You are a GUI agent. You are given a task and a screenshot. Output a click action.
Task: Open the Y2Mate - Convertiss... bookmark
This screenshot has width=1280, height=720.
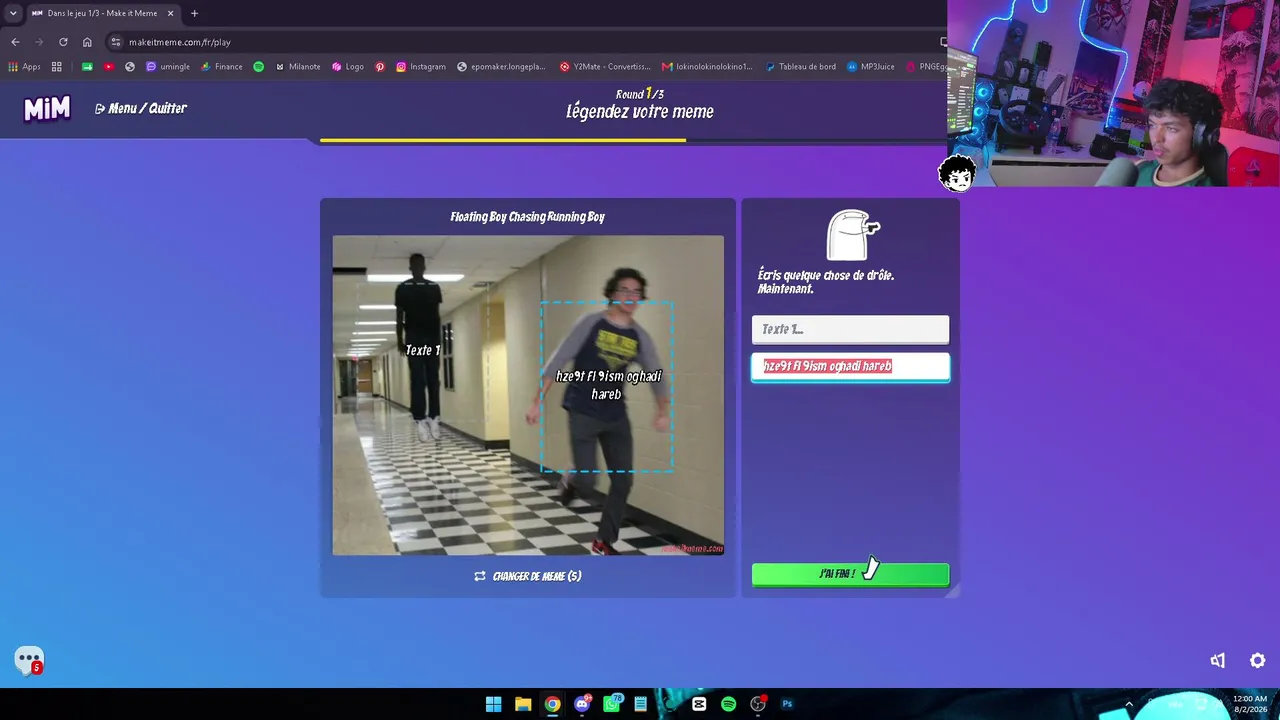click(605, 67)
